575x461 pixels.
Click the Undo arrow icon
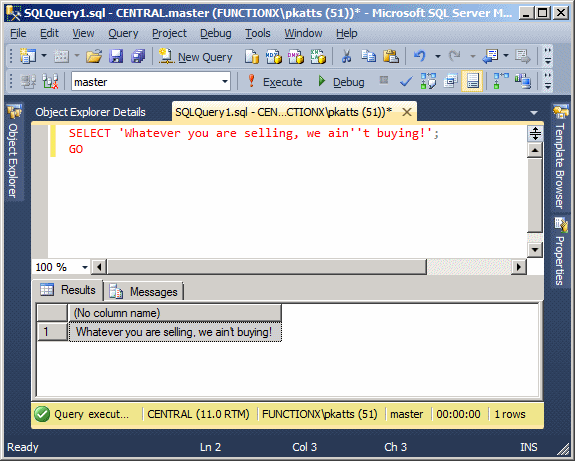[x=420, y=56]
